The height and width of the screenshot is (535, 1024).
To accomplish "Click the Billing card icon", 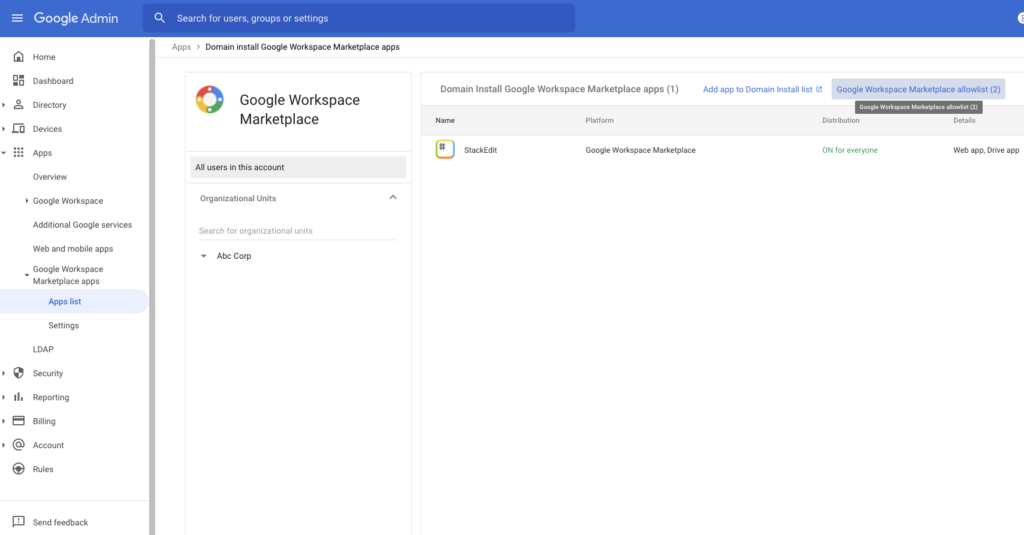I will click(18, 421).
